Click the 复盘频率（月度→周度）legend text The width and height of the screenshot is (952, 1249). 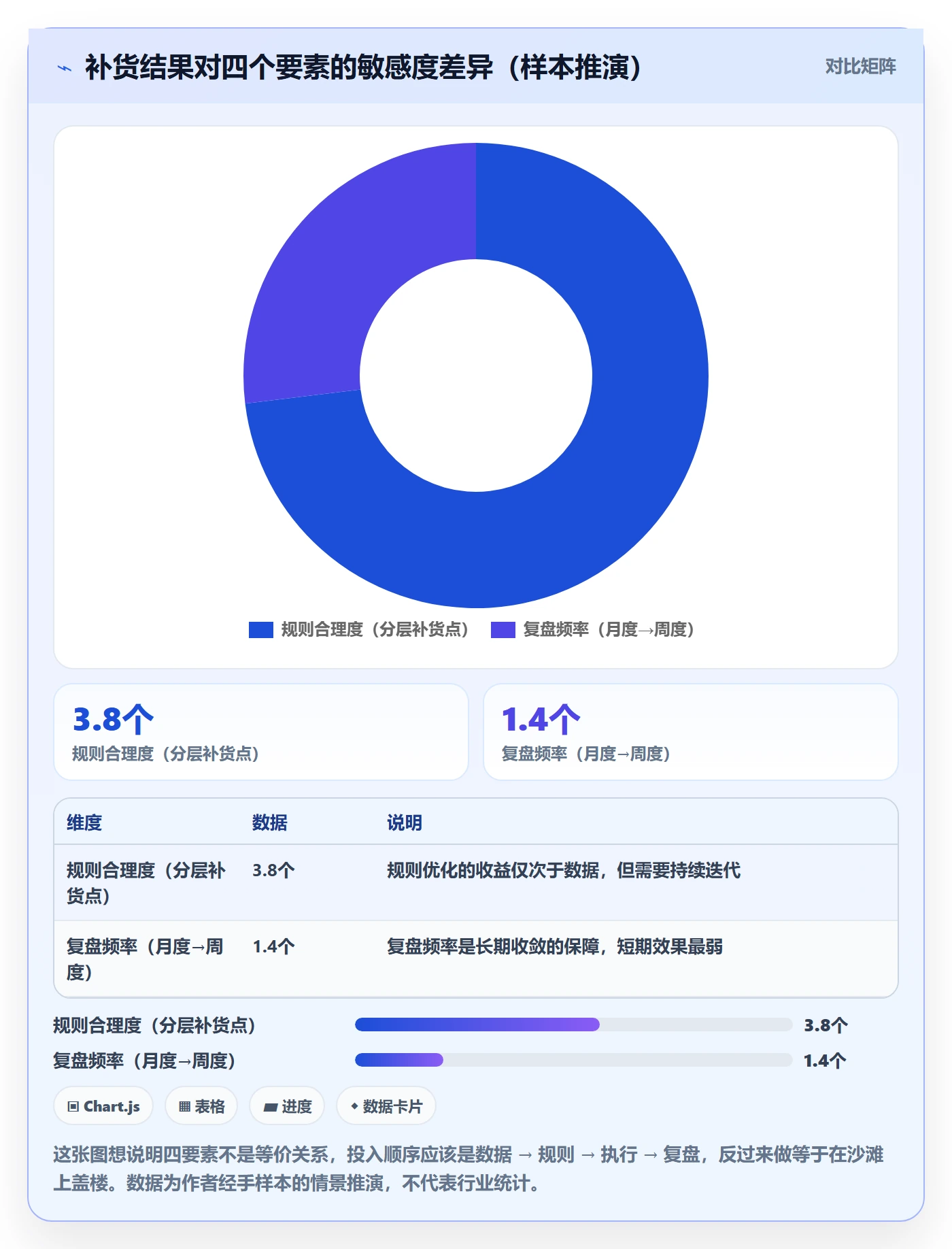pyautogui.click(x=609, y=630)
